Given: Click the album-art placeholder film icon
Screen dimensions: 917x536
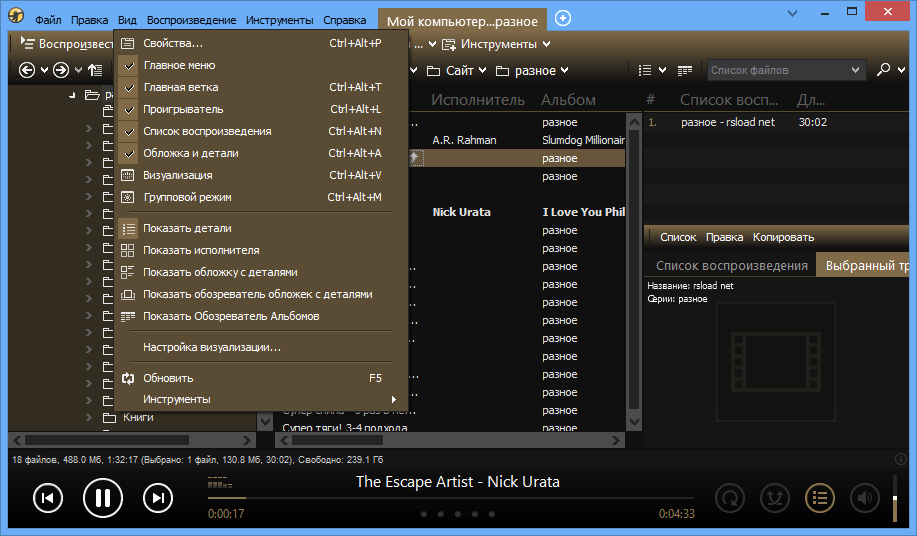Looking at the screenshot, I should coord(776,361).
